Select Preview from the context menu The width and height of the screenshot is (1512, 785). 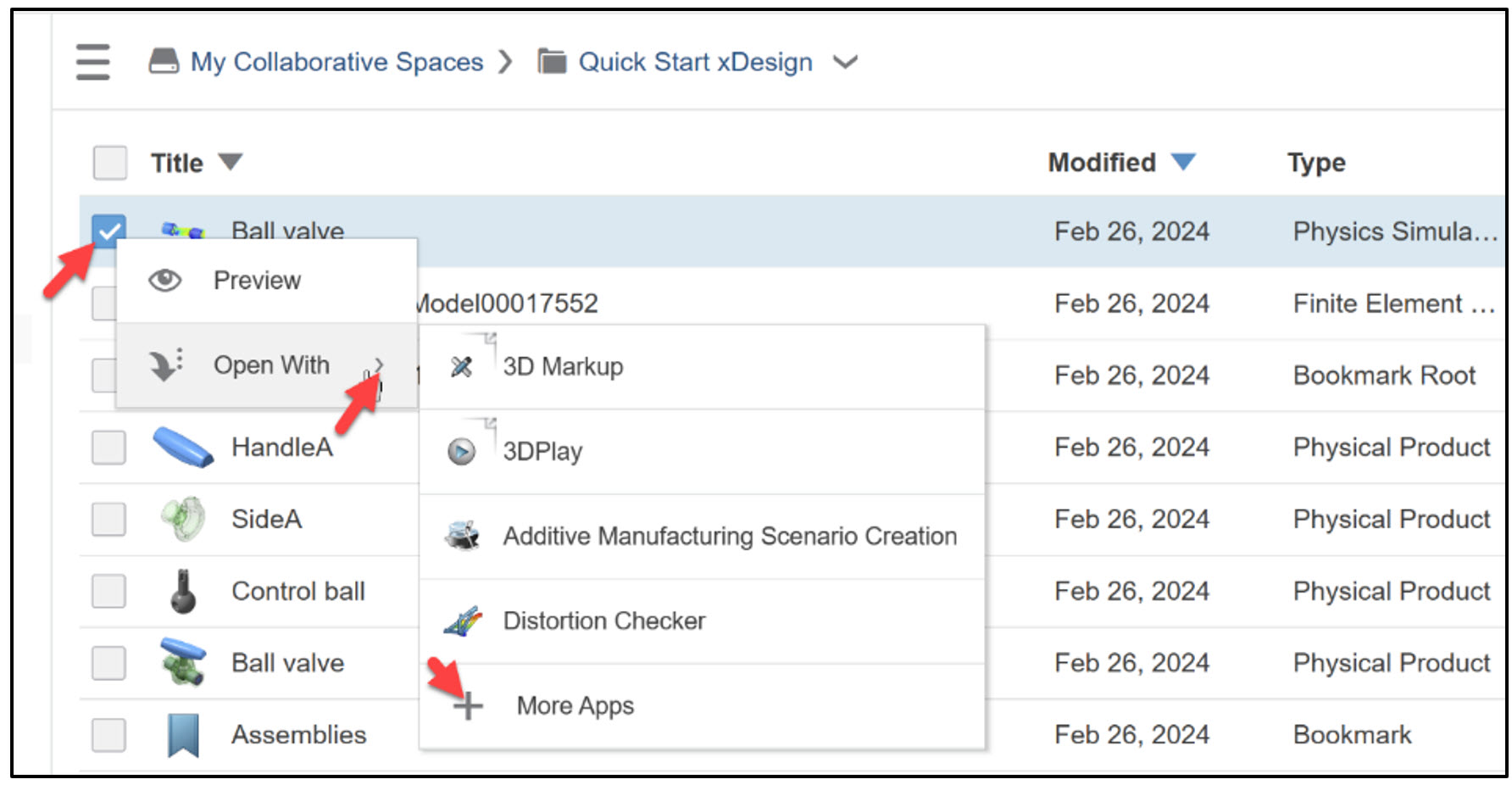coord(257,280)
